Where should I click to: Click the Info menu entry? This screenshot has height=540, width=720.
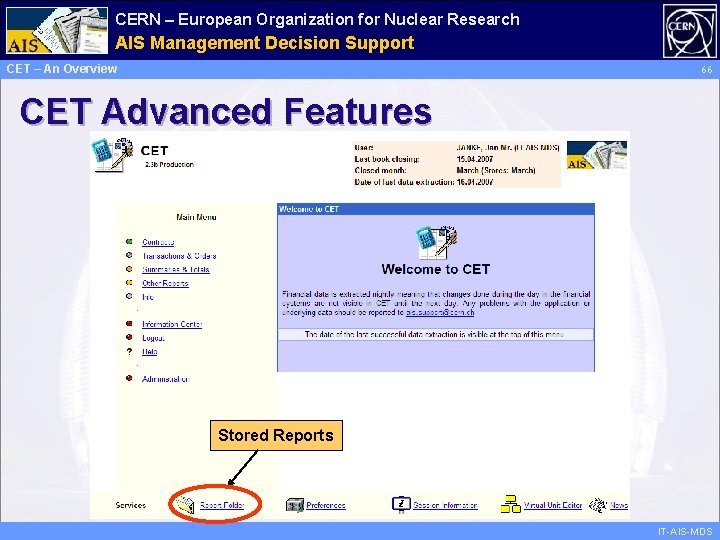click(x=148, y=297)
